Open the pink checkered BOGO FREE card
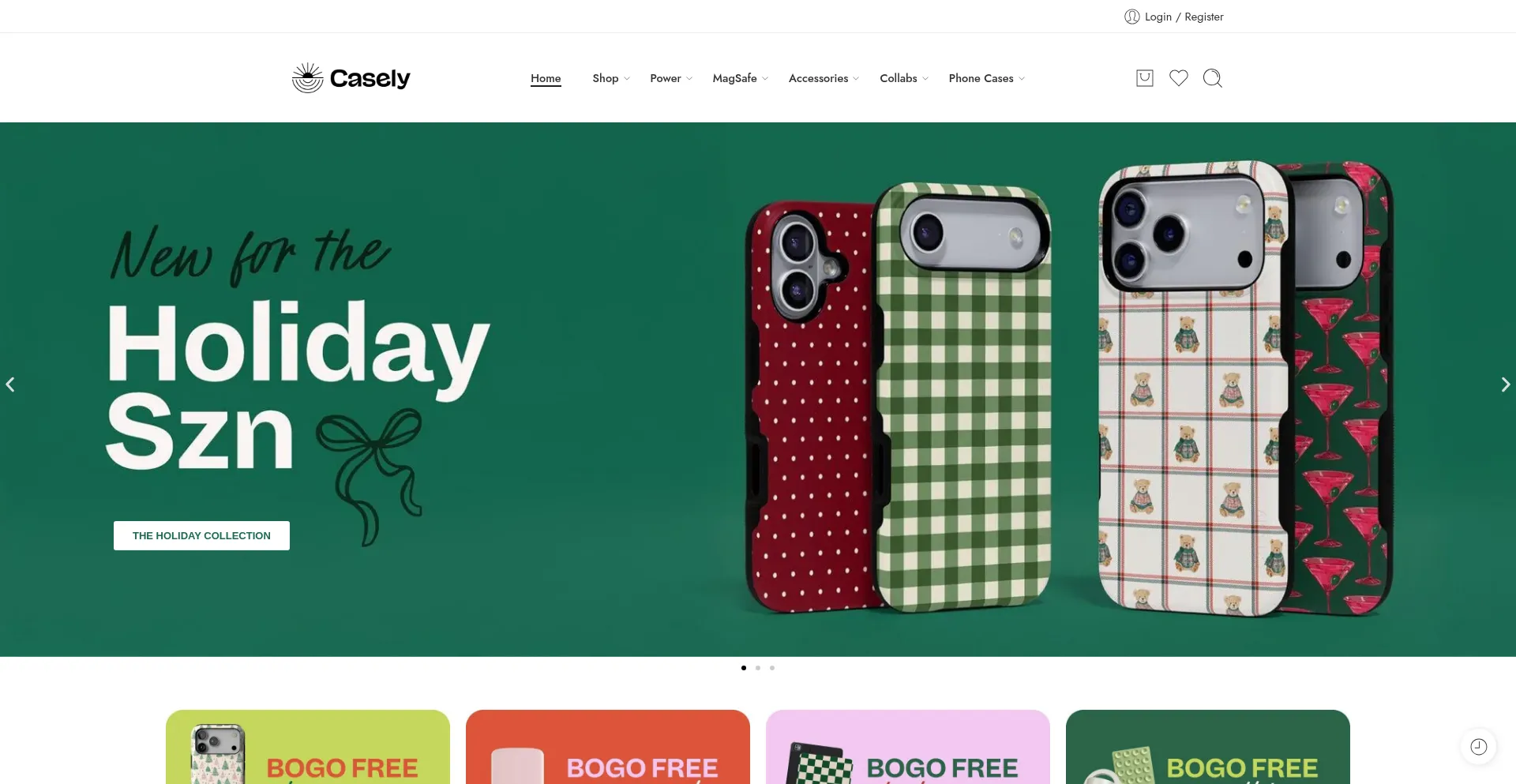Image resolution: width=1516 pixels, height=784 pixels. (x=907, y=747)
